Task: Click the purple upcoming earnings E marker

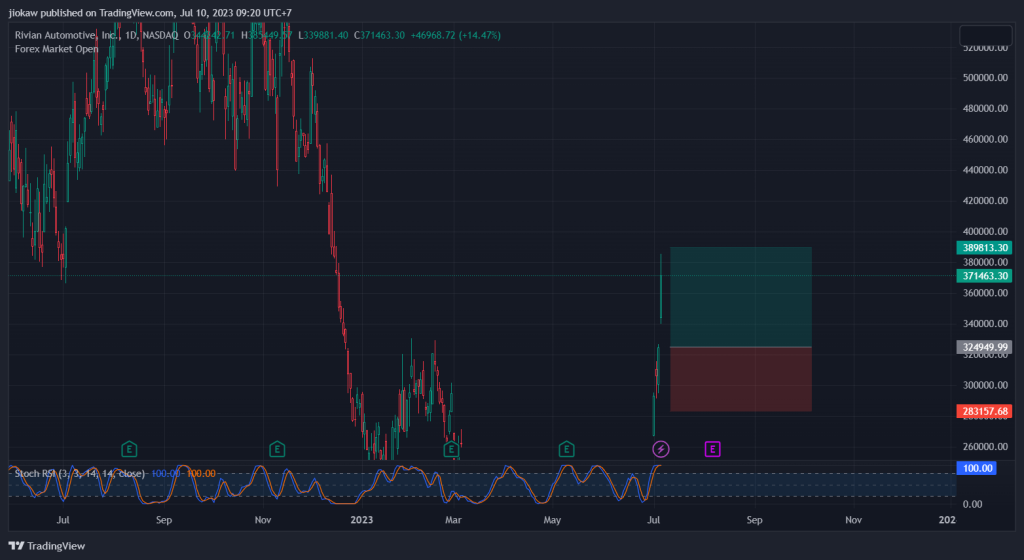Action: [x=712, y=449]
